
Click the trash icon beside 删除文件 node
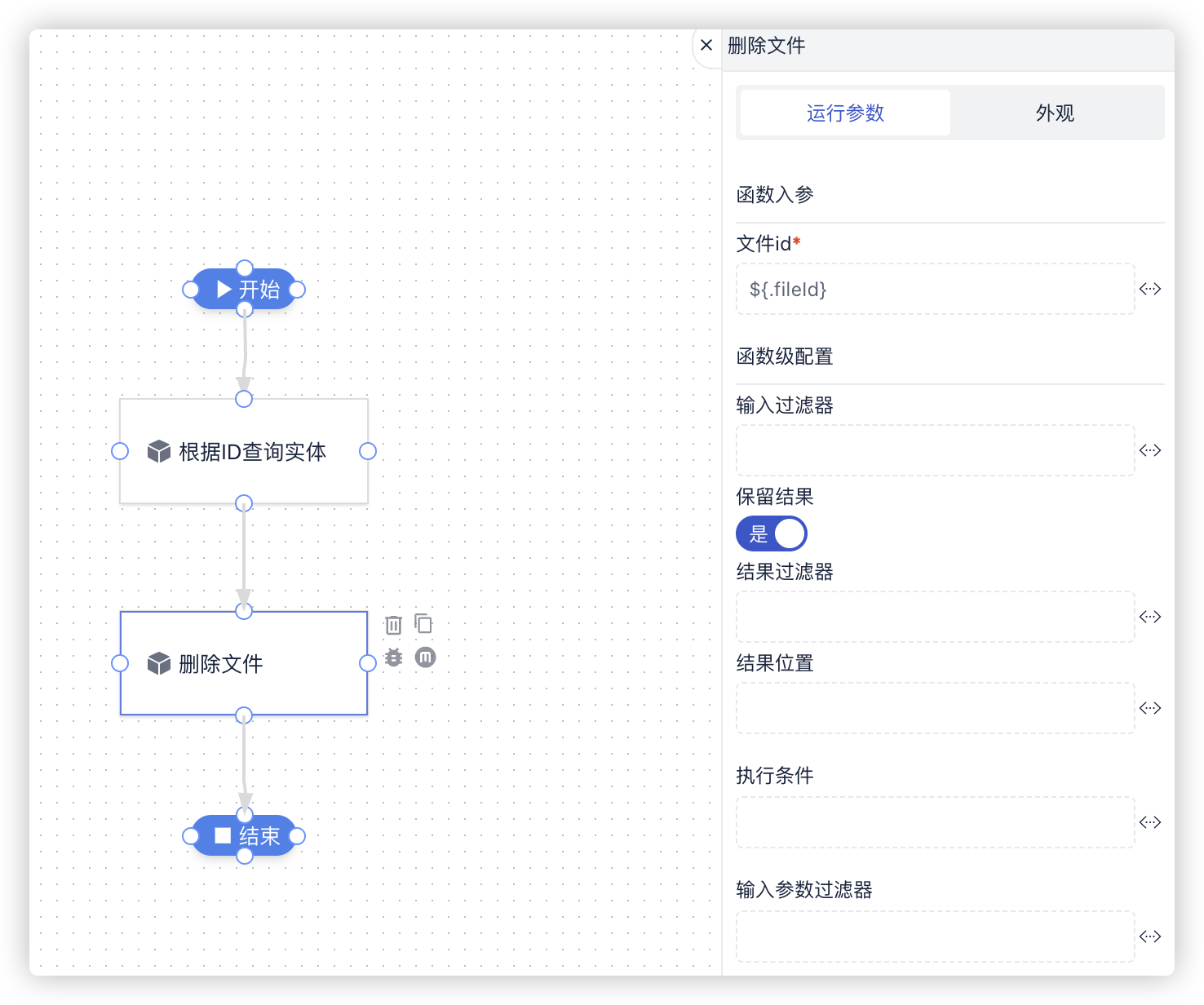coord(393,625)
